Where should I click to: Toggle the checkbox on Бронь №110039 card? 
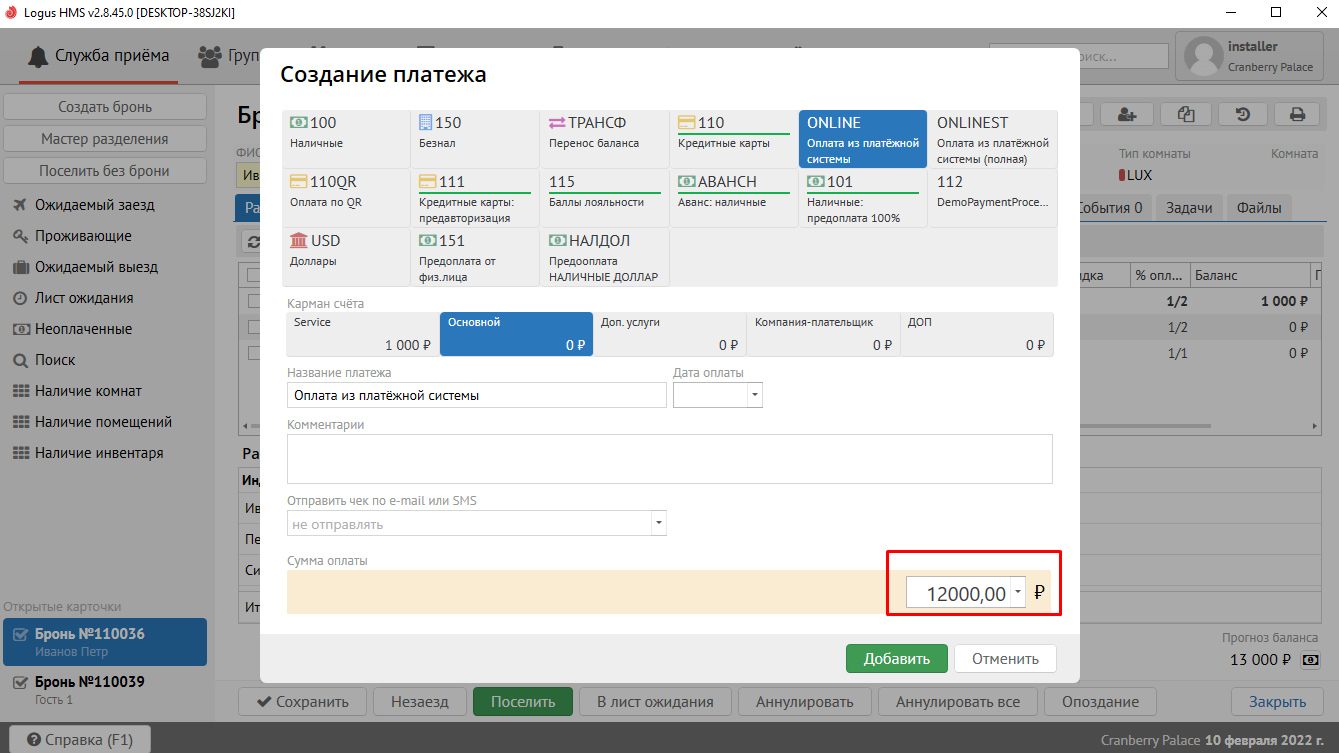20,683
